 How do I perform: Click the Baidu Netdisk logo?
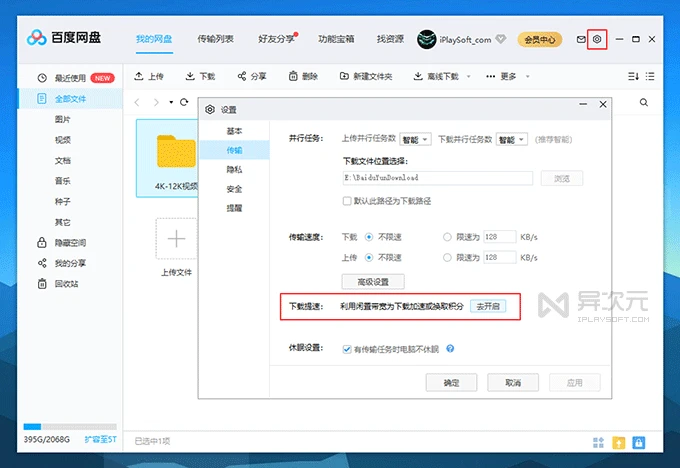64,38
